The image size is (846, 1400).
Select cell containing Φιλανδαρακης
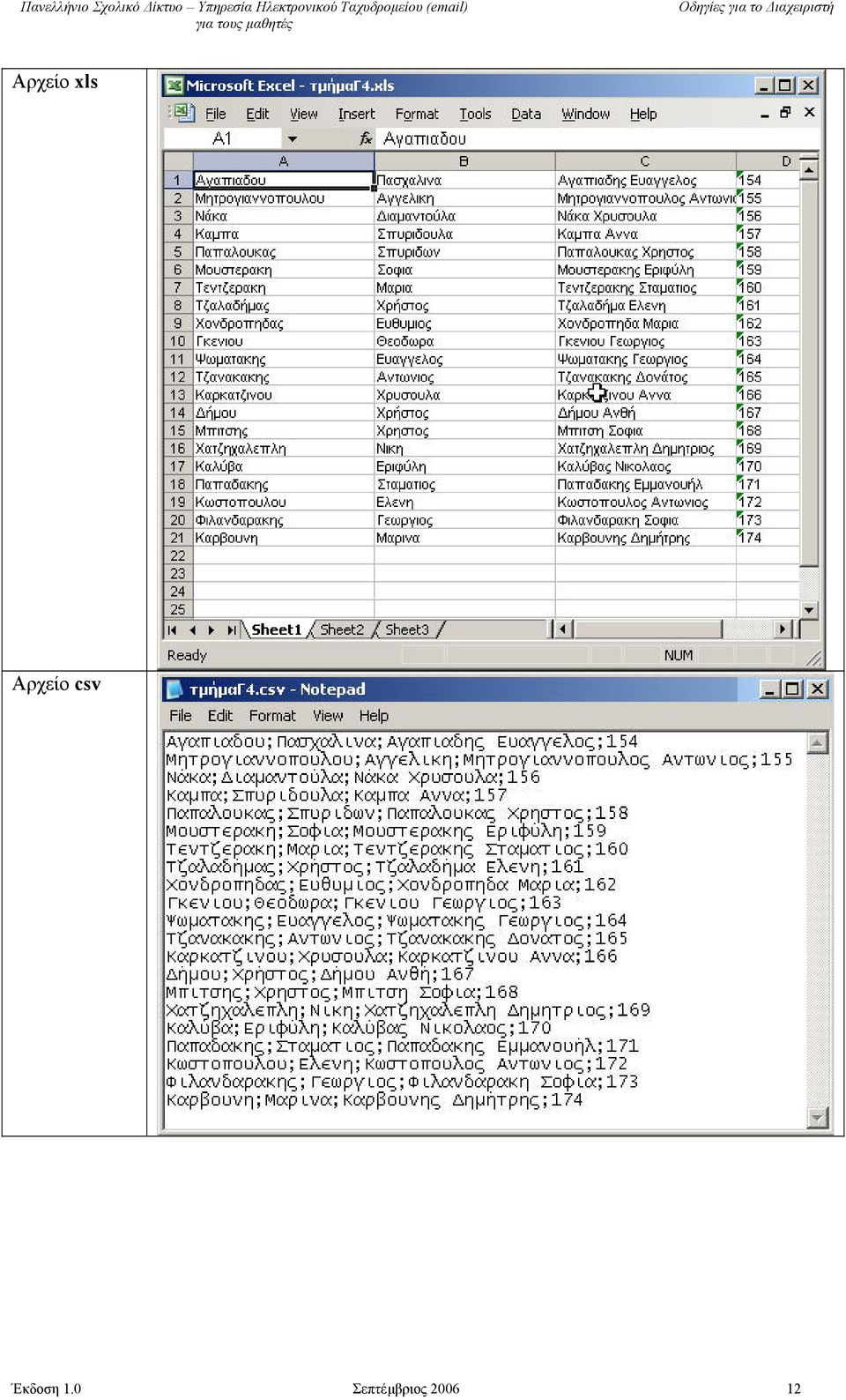[x=284, y=520]
